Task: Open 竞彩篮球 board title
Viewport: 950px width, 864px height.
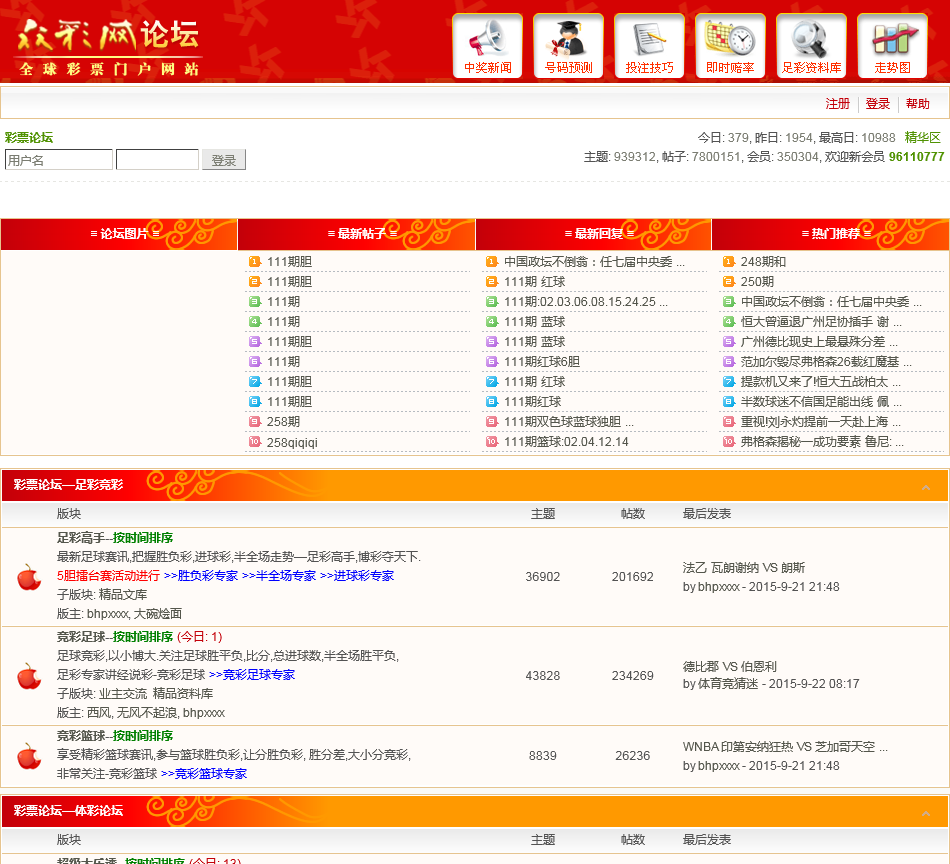Action: click(x=81, y=736)
